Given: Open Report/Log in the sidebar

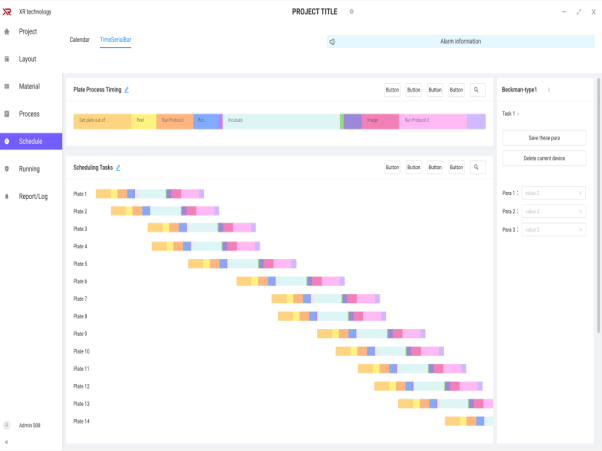Looking at the screenshot, I should click(33, 196).
